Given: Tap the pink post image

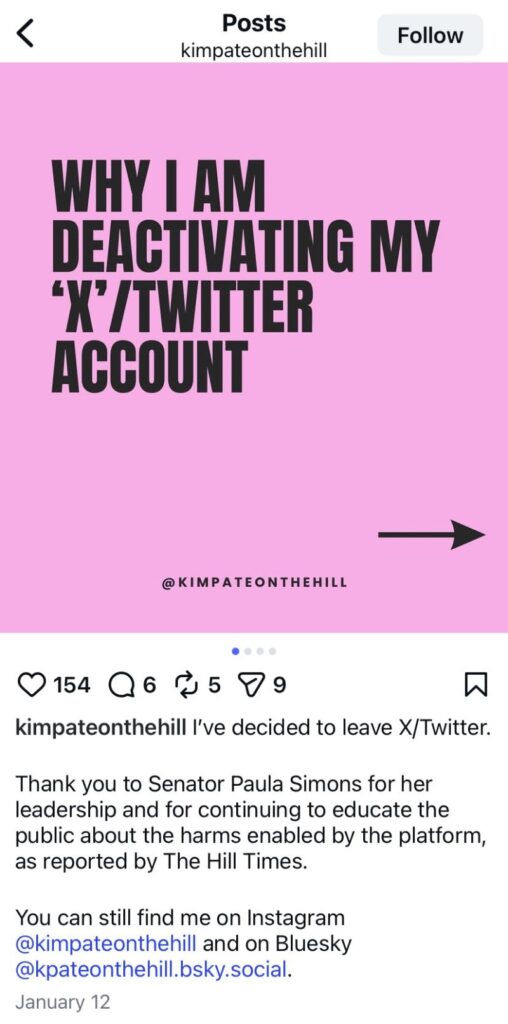Looking at the screenshot, I should (254, 347).
